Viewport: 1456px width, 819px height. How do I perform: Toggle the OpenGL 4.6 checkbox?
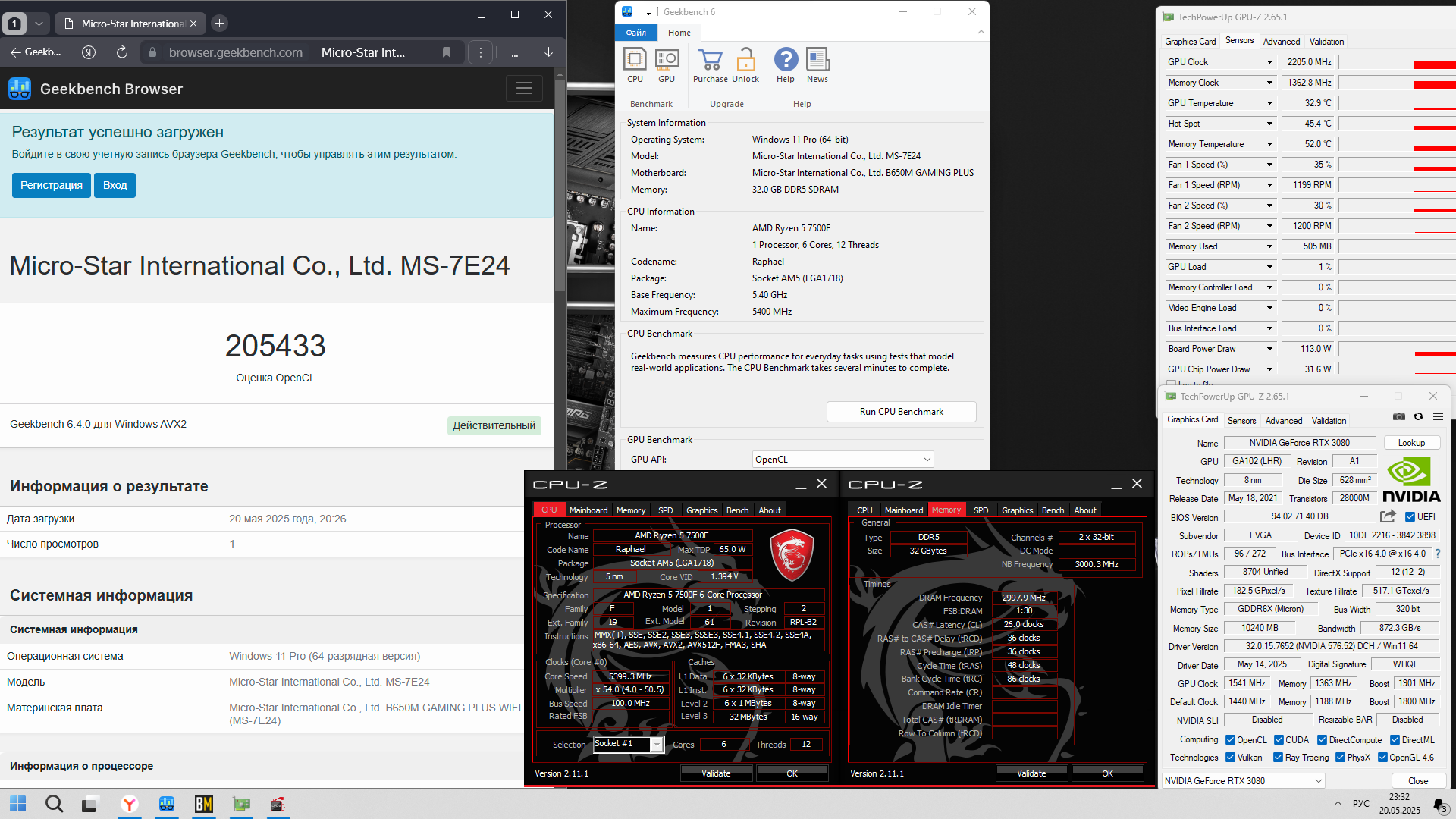pyautogui.click(x=1382, y=758)
